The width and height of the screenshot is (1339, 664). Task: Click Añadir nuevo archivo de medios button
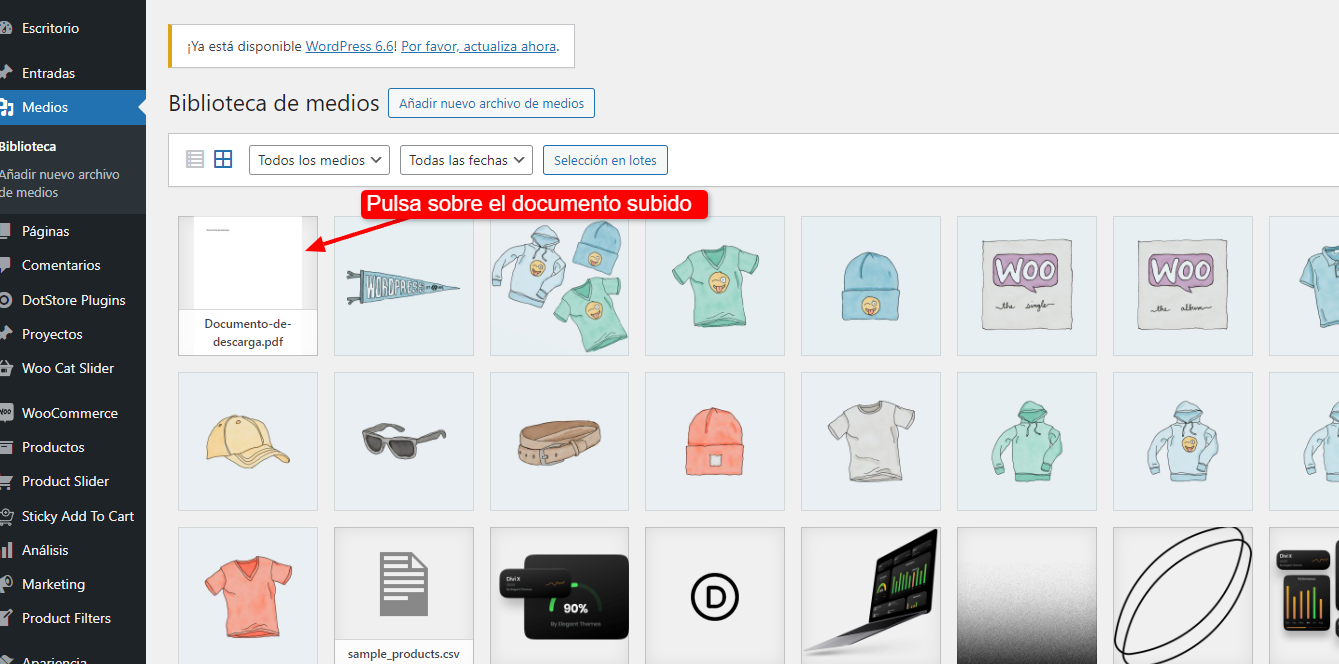click(x=491, y=103)
